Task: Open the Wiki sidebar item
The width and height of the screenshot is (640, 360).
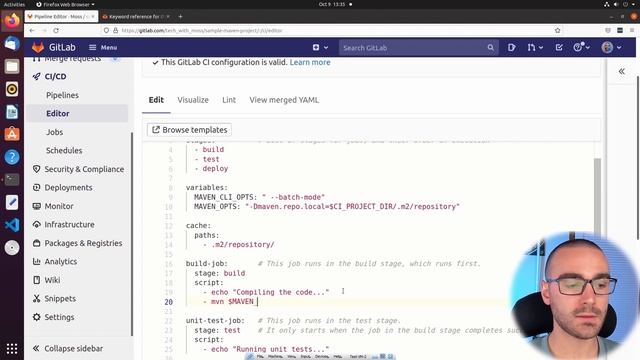Action: pos(52,280)
